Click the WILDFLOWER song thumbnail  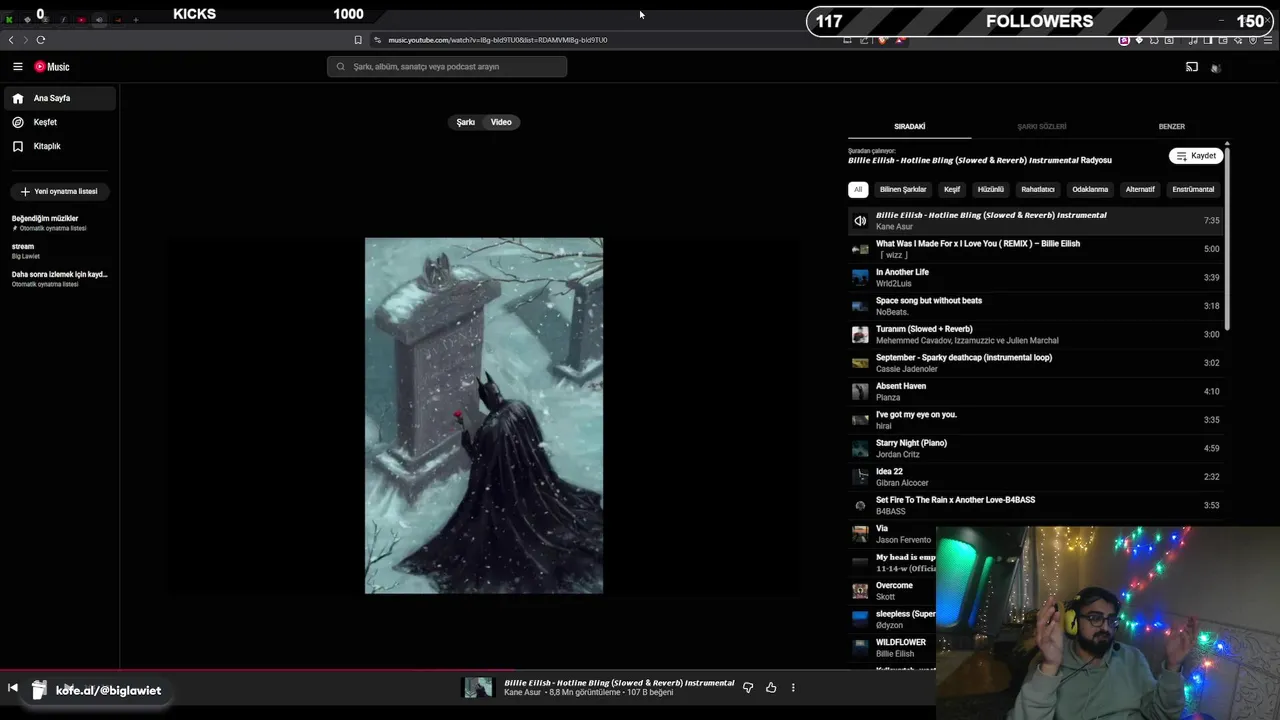pos(860,648)
